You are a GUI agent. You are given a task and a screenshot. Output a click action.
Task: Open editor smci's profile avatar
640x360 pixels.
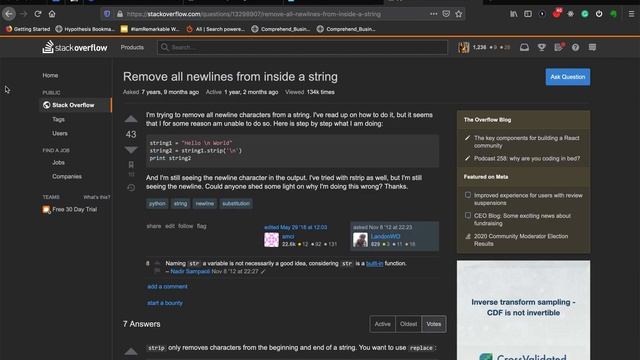tap(271, 240)
